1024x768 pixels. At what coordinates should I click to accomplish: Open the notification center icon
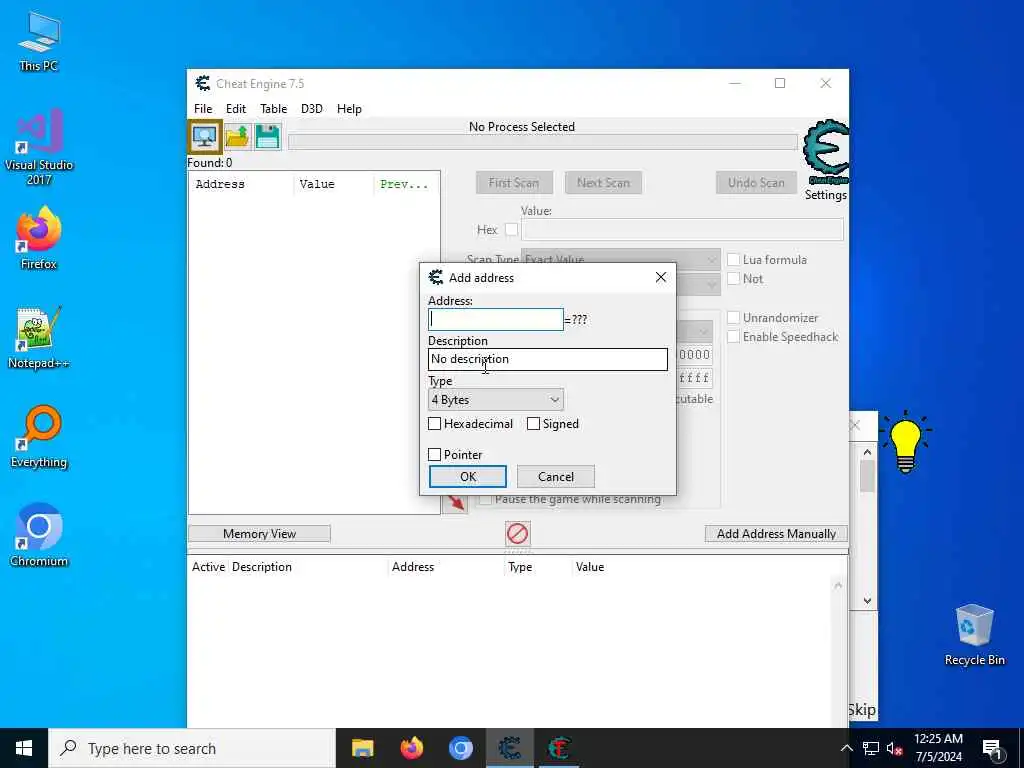(992, 749)
